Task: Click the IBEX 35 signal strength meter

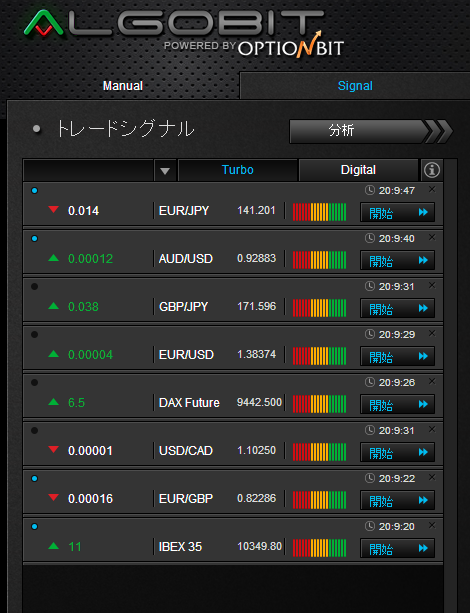Action: pyautogui.click(x=319, y=548)
